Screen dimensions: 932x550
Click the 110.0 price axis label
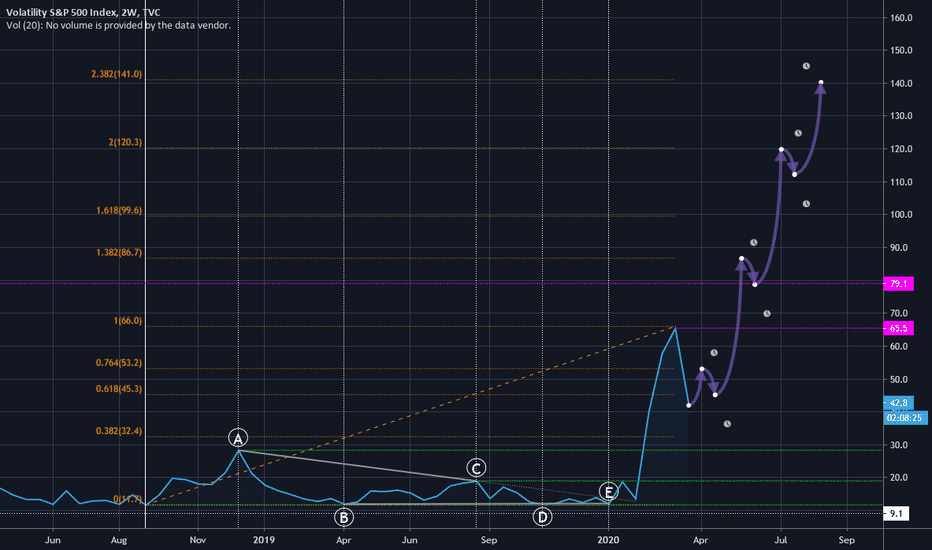[901, 182]
